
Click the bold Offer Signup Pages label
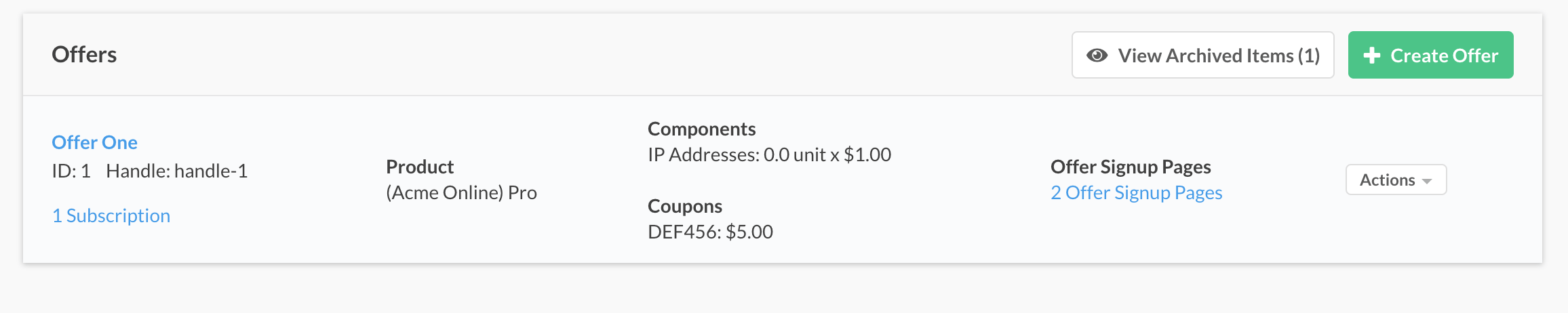coord(1131,167)
